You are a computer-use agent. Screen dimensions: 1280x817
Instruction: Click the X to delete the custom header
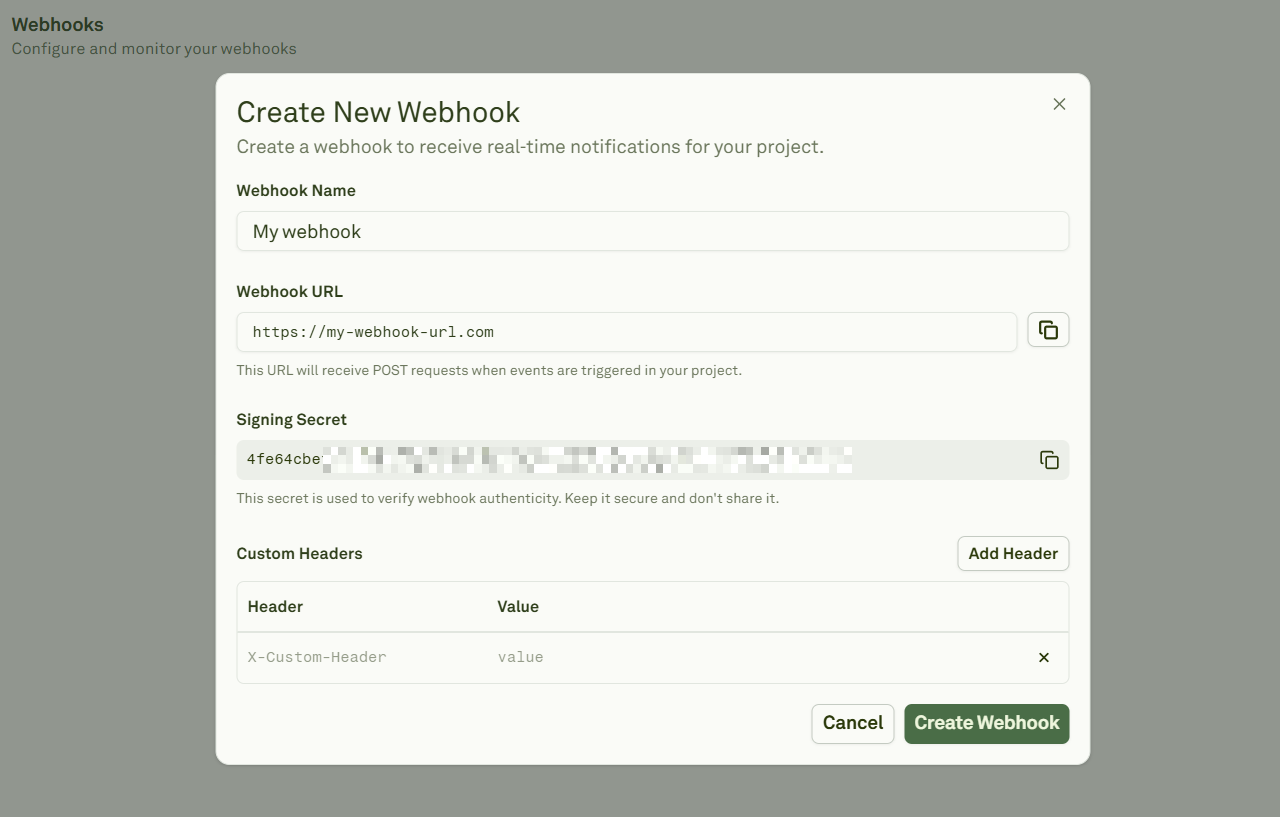pyautogui.click(x=1043, y=657)
